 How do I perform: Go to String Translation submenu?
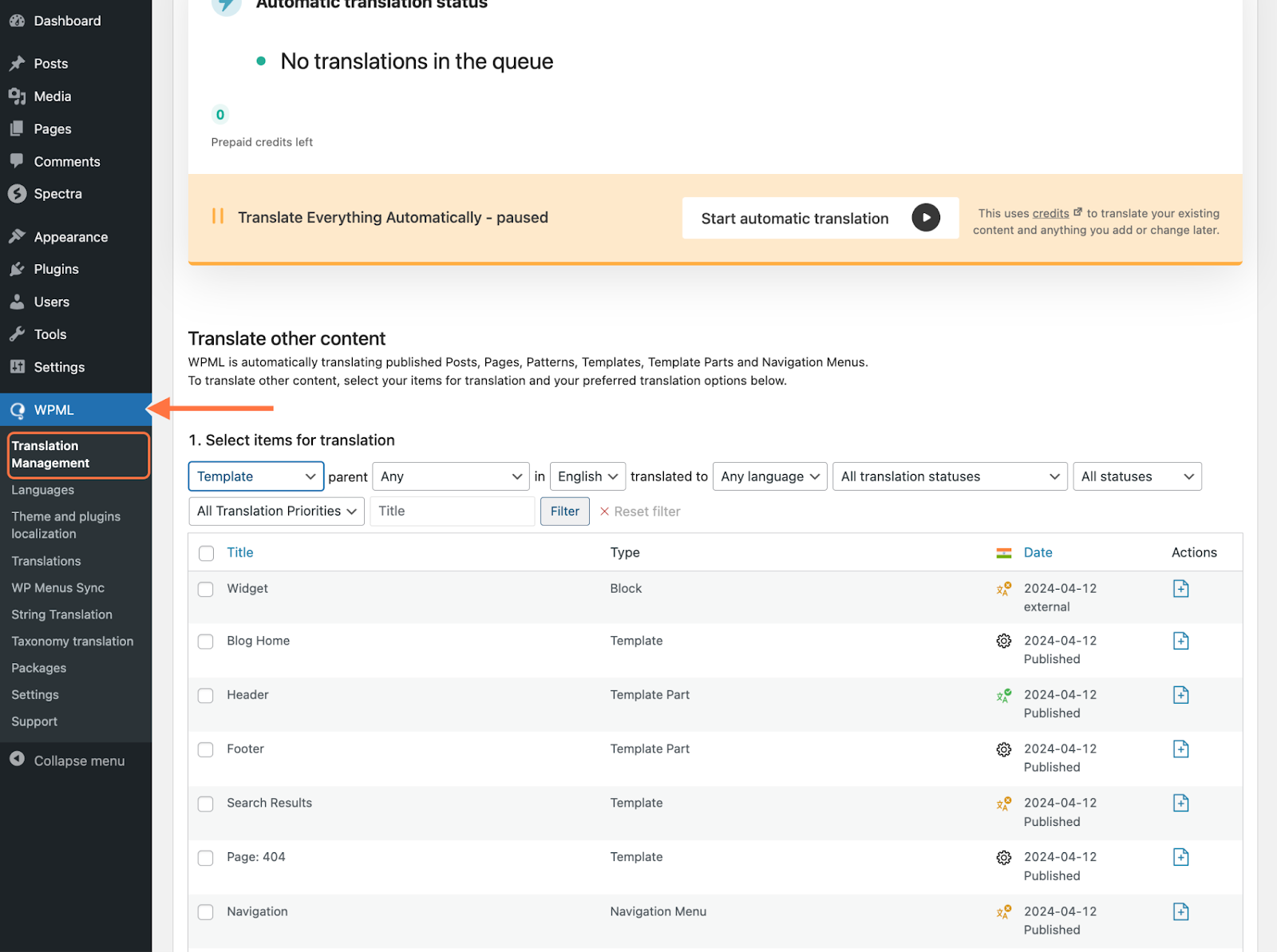[x=61, y=614]
